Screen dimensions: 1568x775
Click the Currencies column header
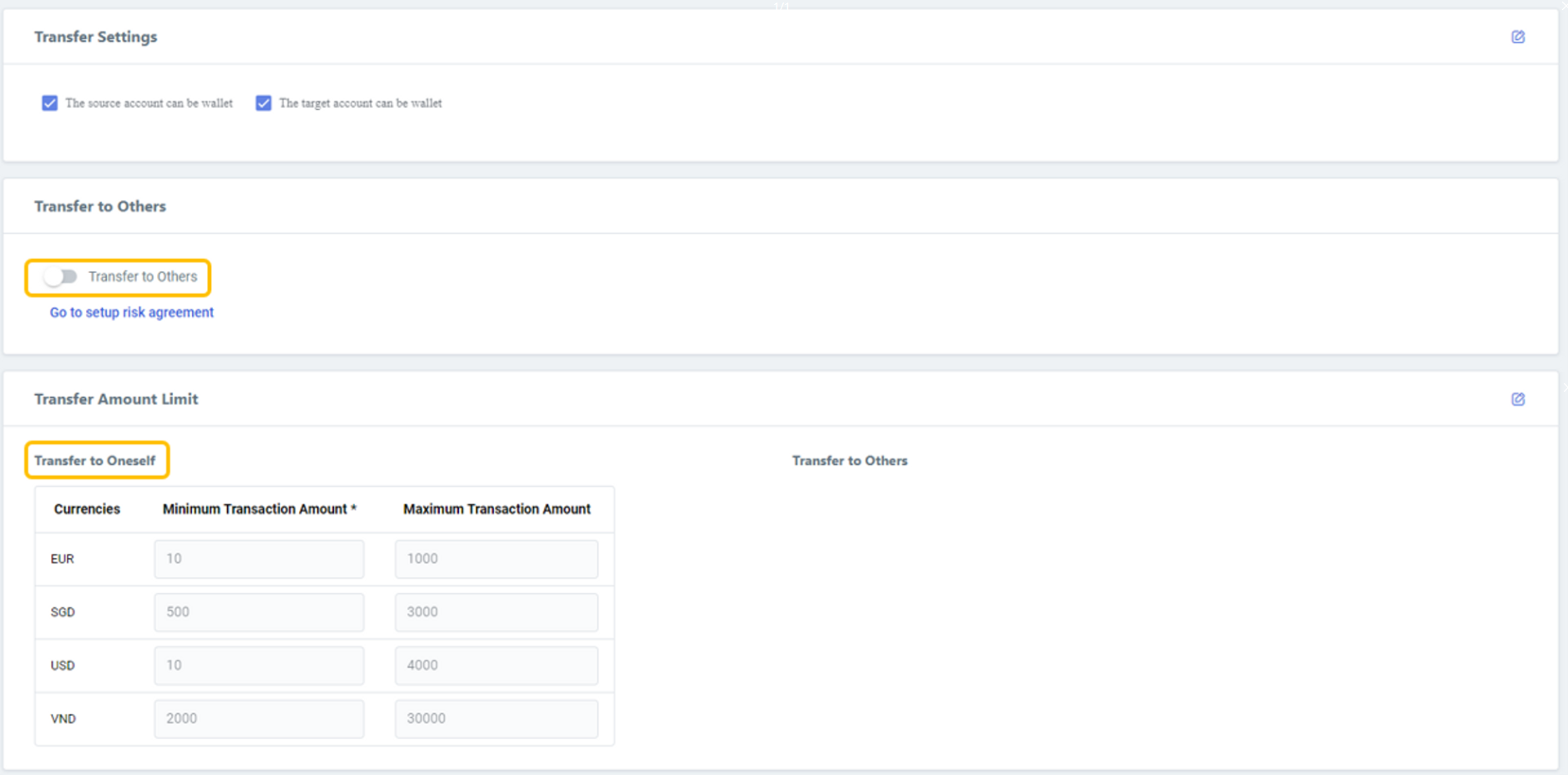87,509
